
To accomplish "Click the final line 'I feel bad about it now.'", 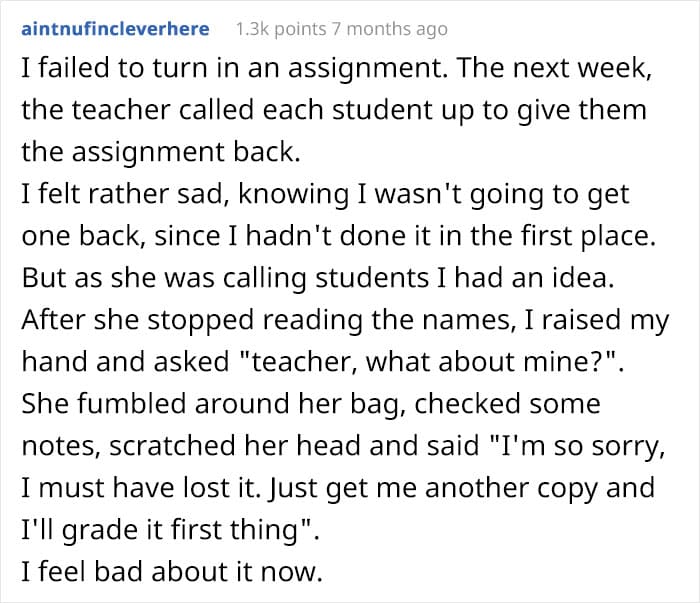I will (x=172, y=572).
